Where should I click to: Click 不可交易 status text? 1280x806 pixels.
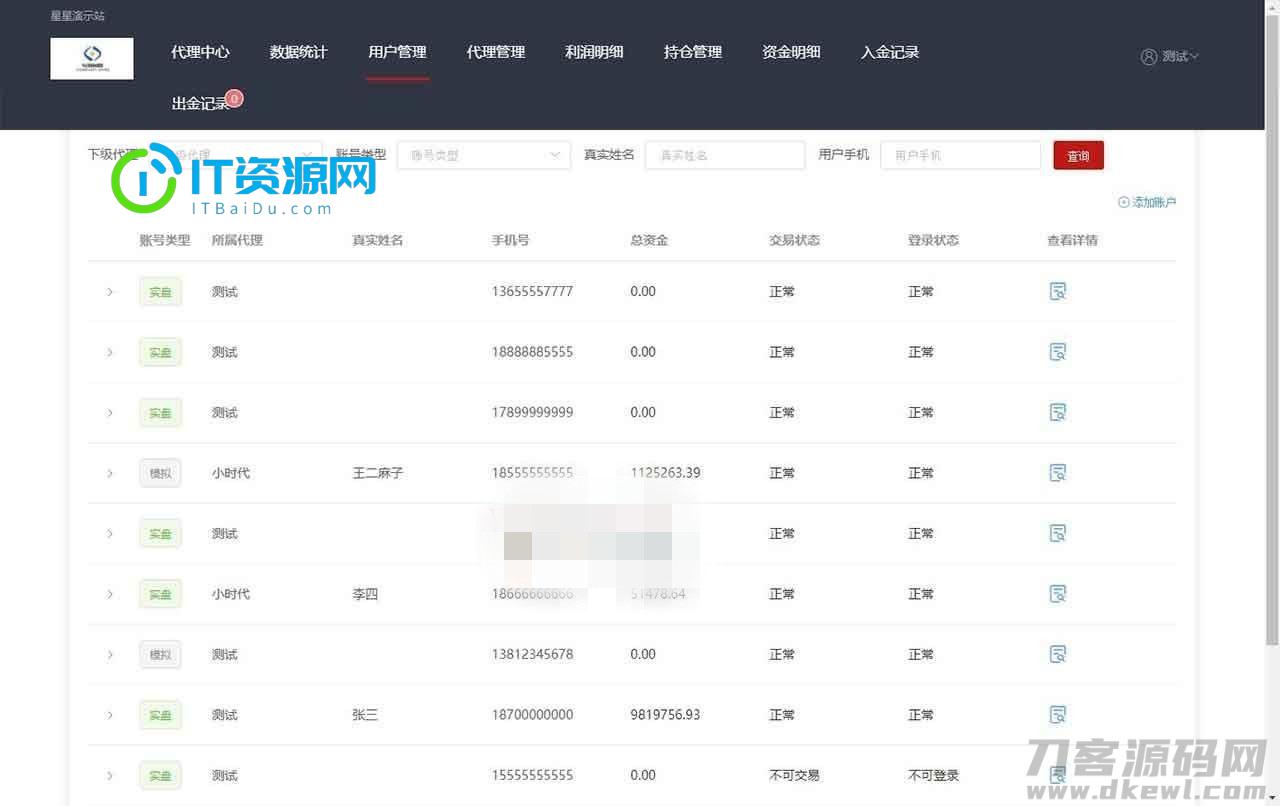pyautogui.click(x=794, y=775)
